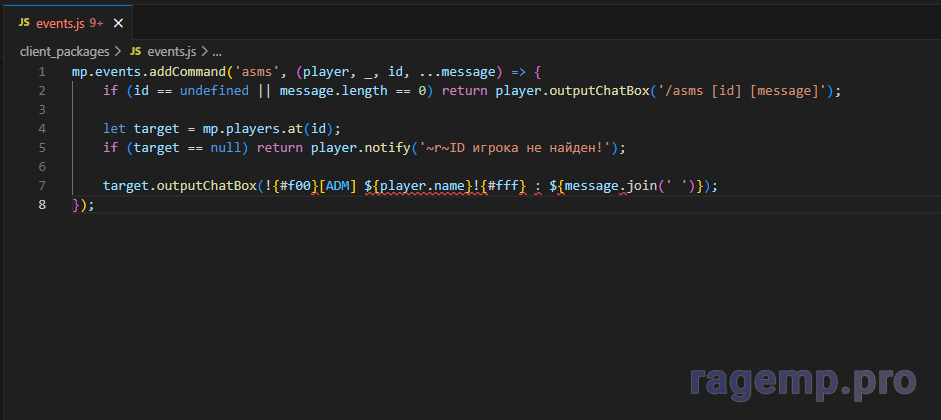Click line number 8 in the gutter
941x420 pixels.
click(x=41, y=205)
